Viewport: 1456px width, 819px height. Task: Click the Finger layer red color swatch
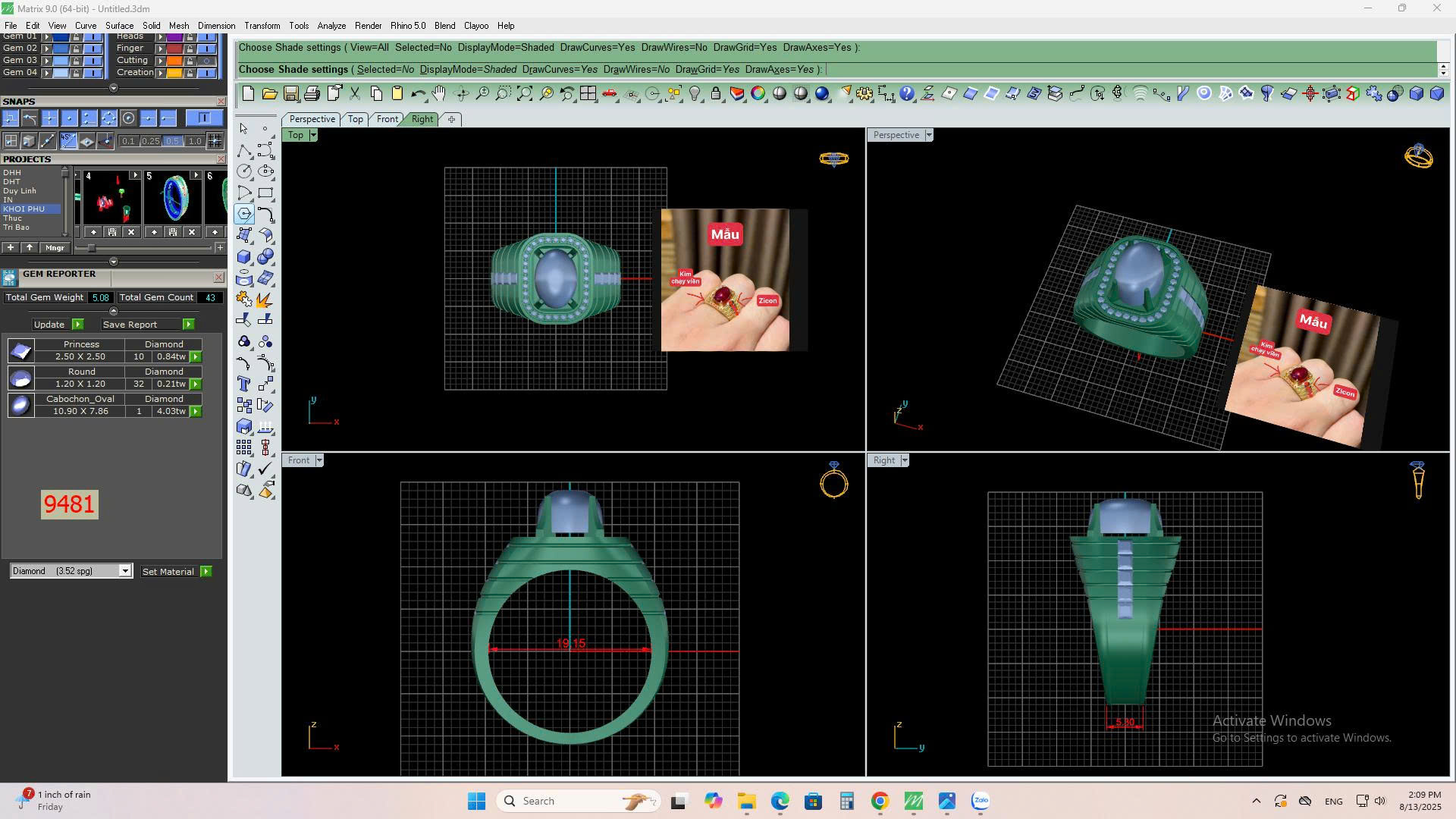175,49
